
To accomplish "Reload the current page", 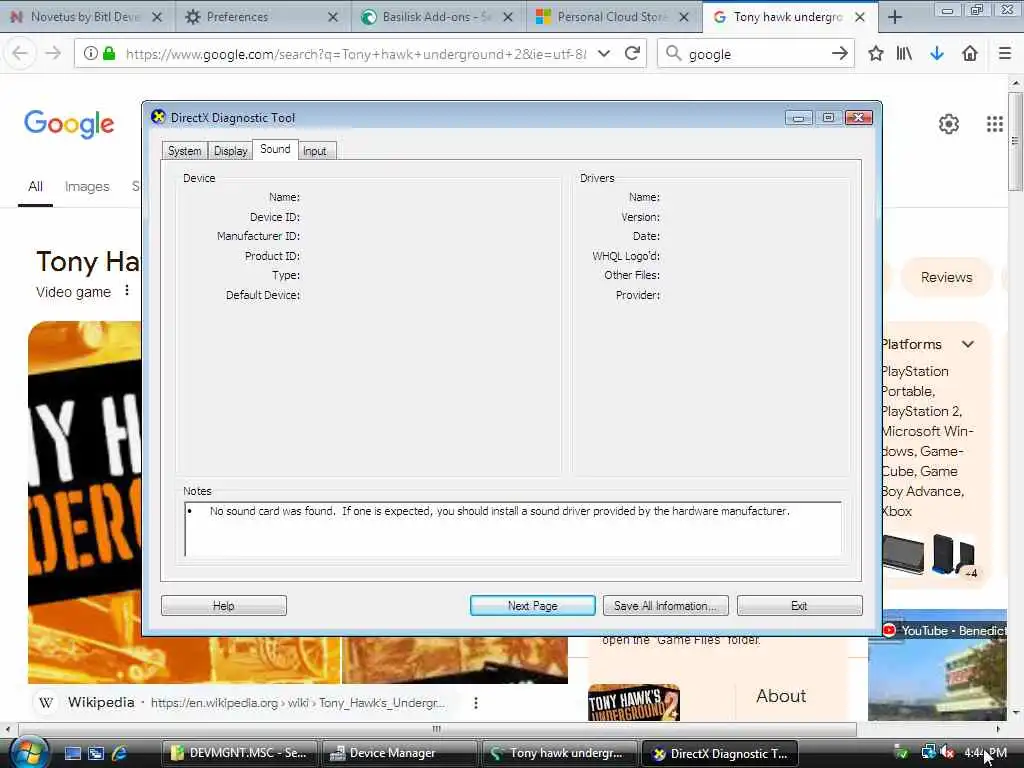I will (632, 54).
